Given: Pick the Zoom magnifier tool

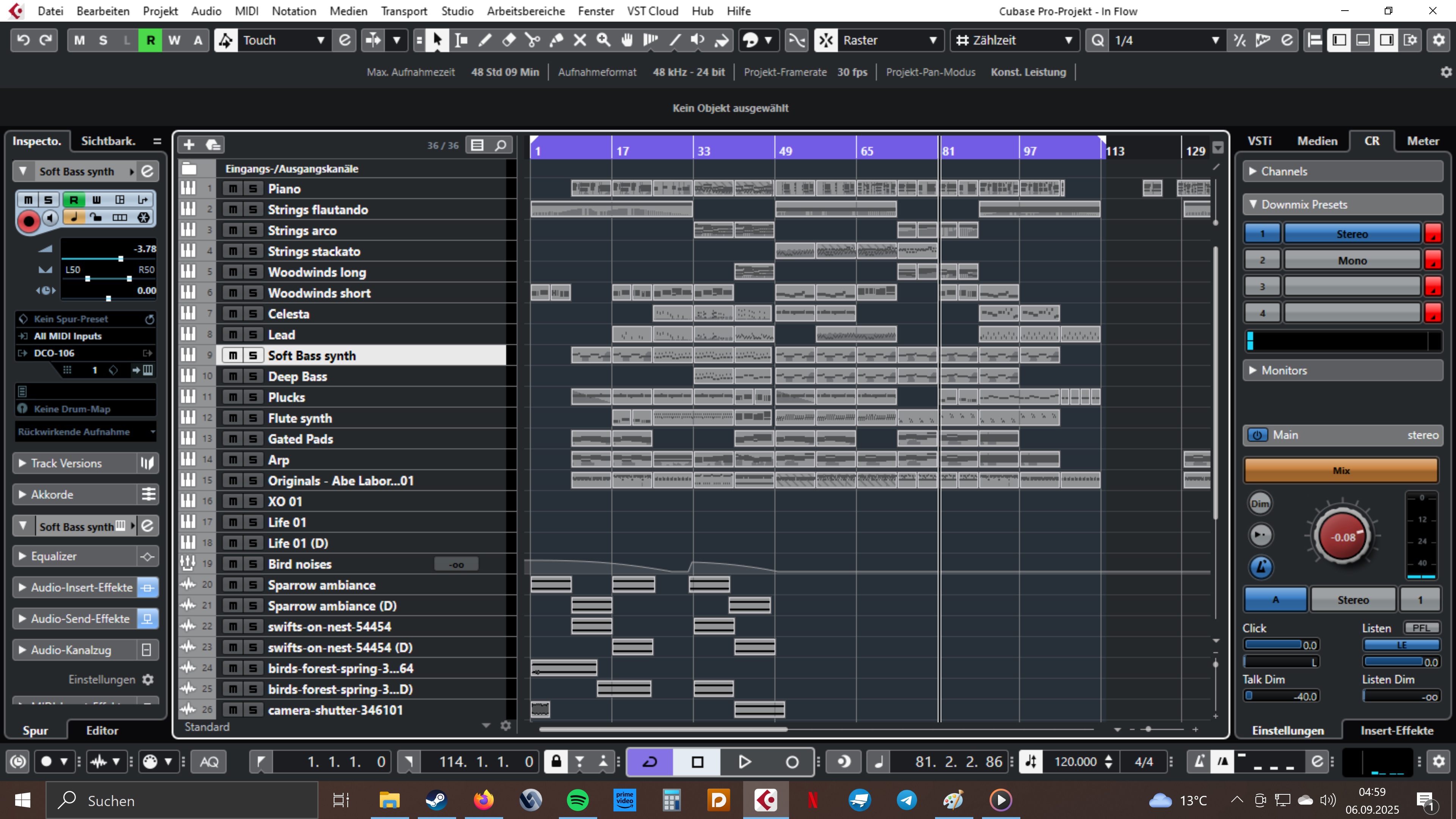Looking at the screenshot, I should 604,40.
